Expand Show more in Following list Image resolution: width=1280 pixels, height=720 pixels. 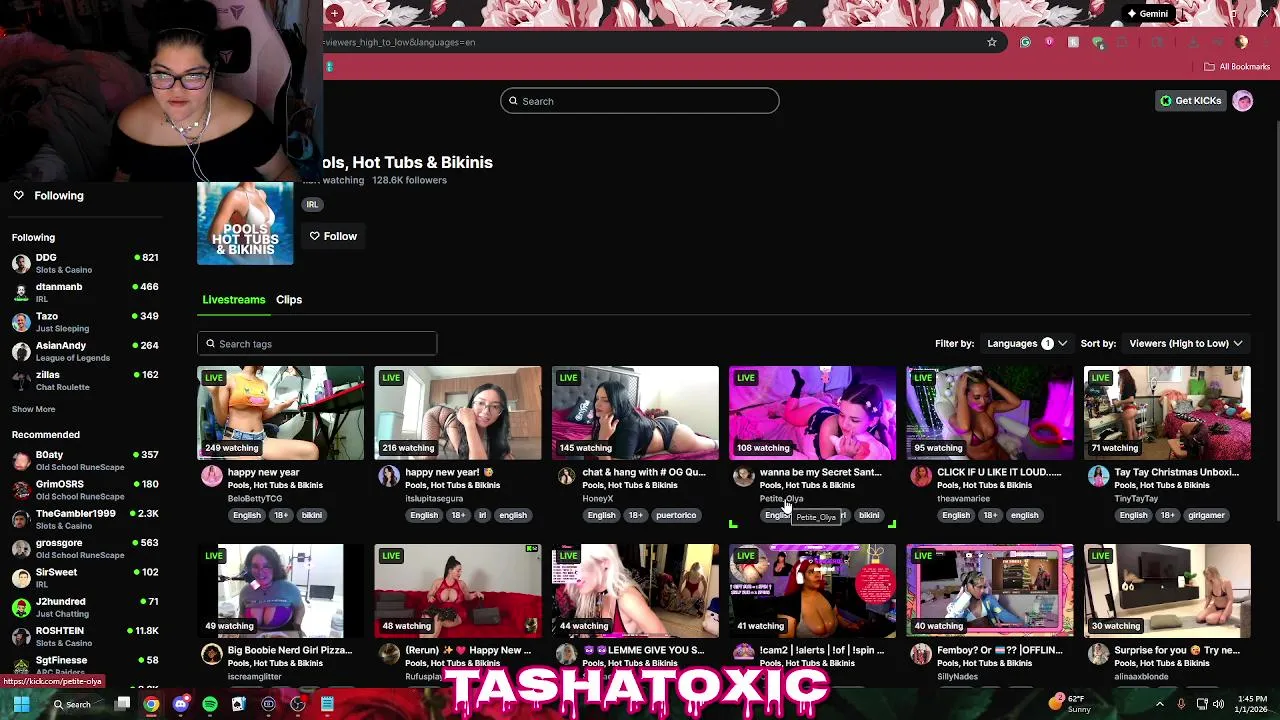(x=33, y=409)
